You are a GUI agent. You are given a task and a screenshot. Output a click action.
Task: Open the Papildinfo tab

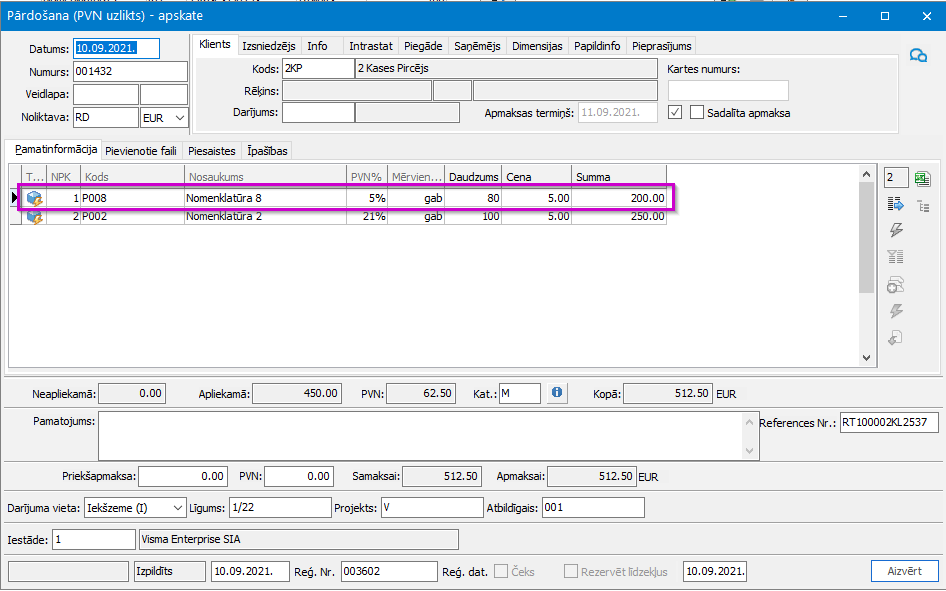coord(597,46)
